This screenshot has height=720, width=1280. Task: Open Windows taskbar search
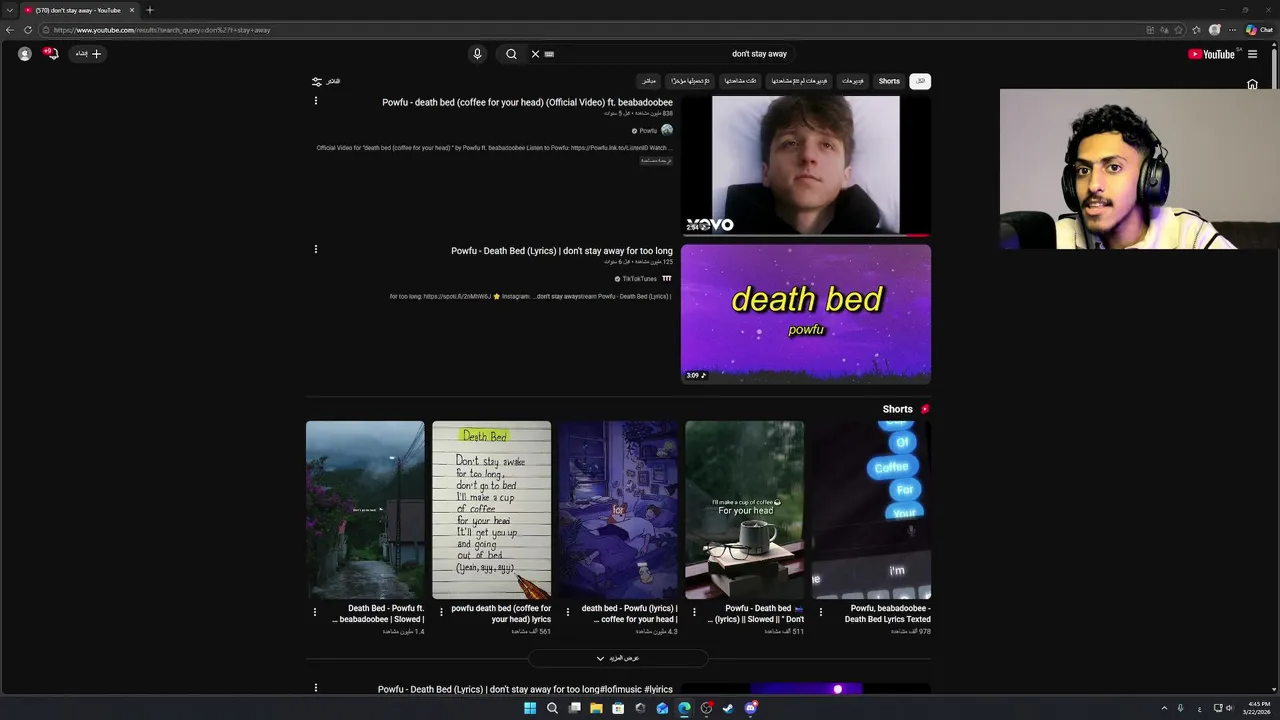point(552,708)
